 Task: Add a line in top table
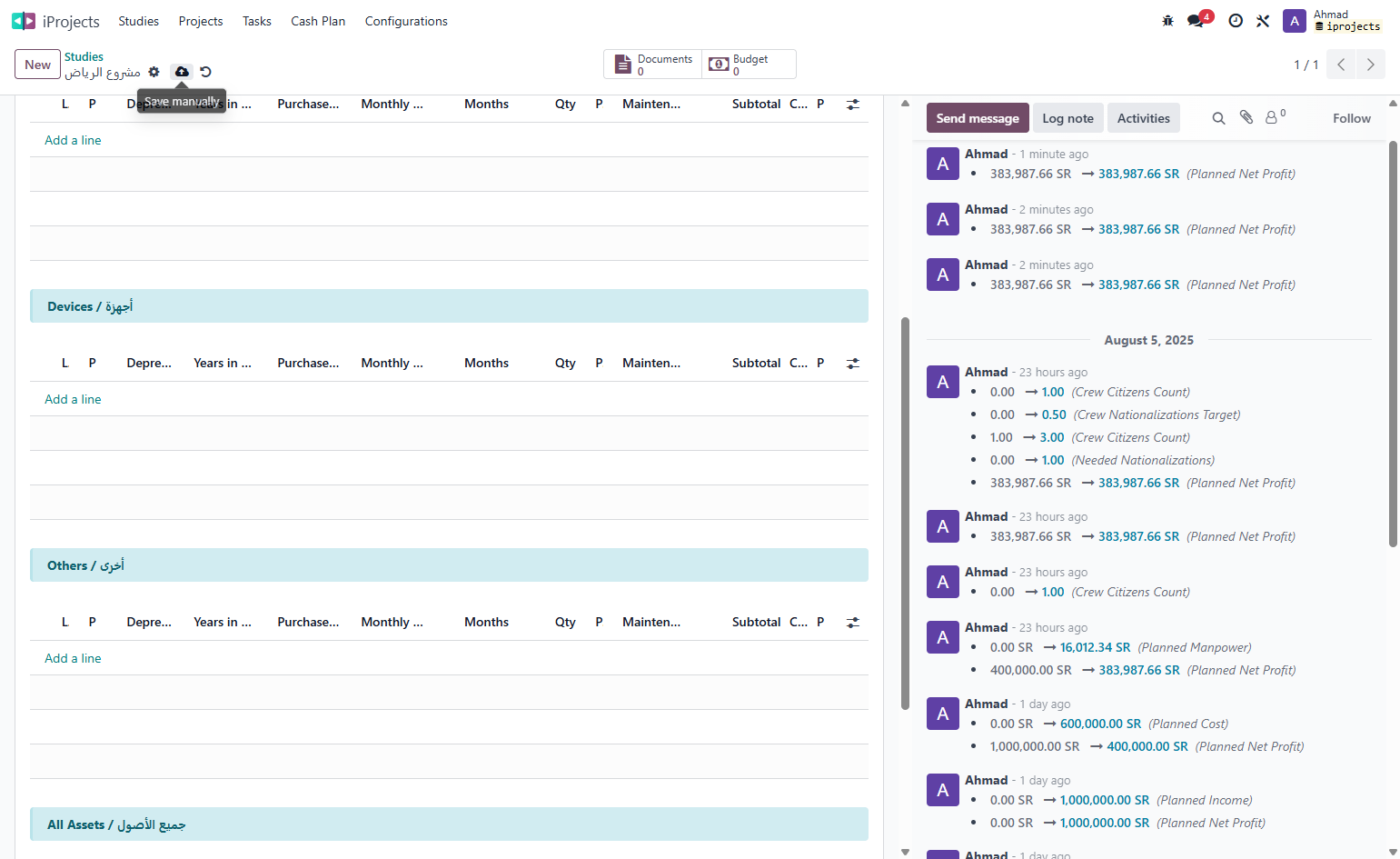[x=73, y=140]
